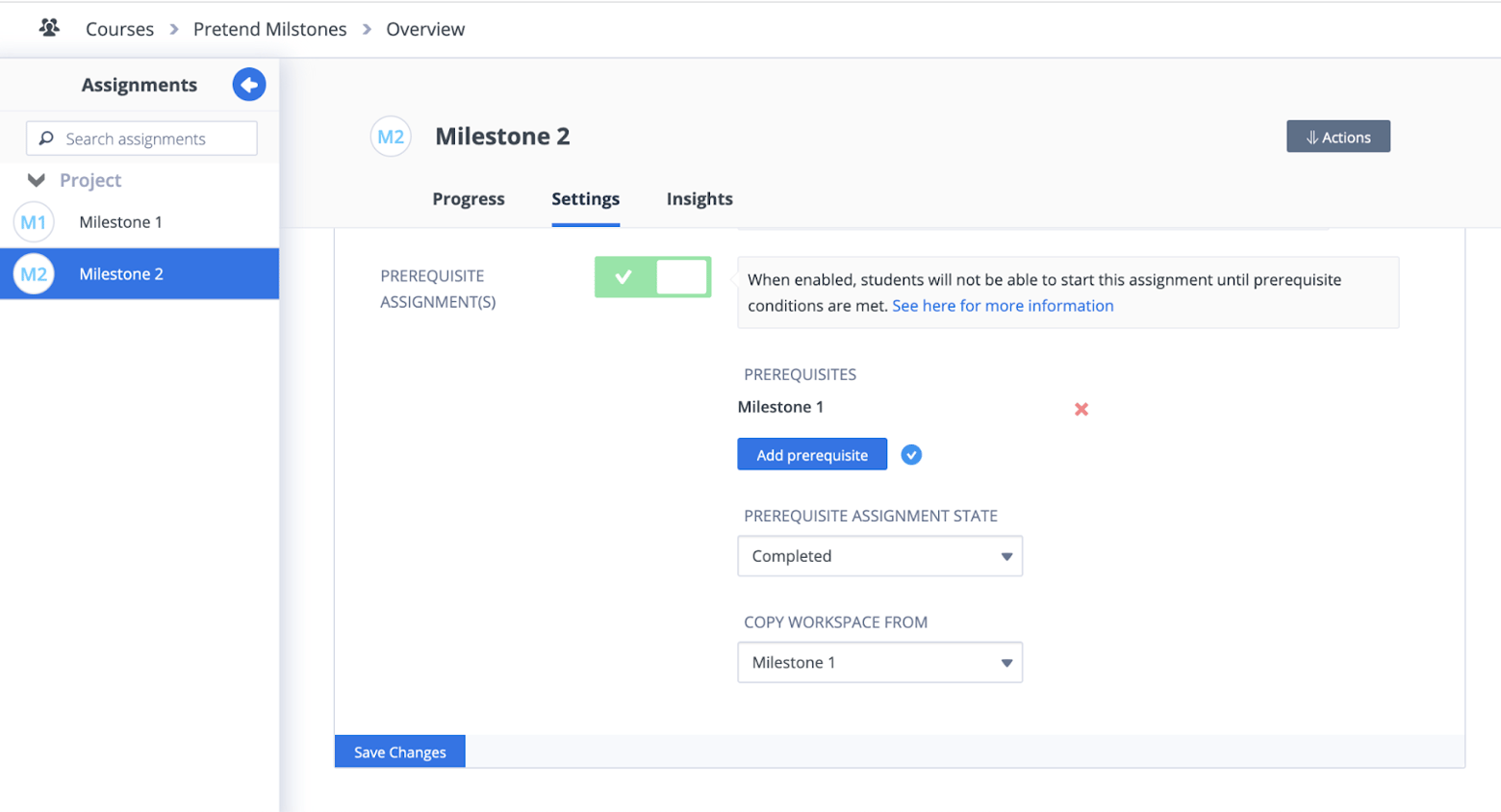
Task: Open the Copy Workspace From dropdown
Action: coord(879,662)
